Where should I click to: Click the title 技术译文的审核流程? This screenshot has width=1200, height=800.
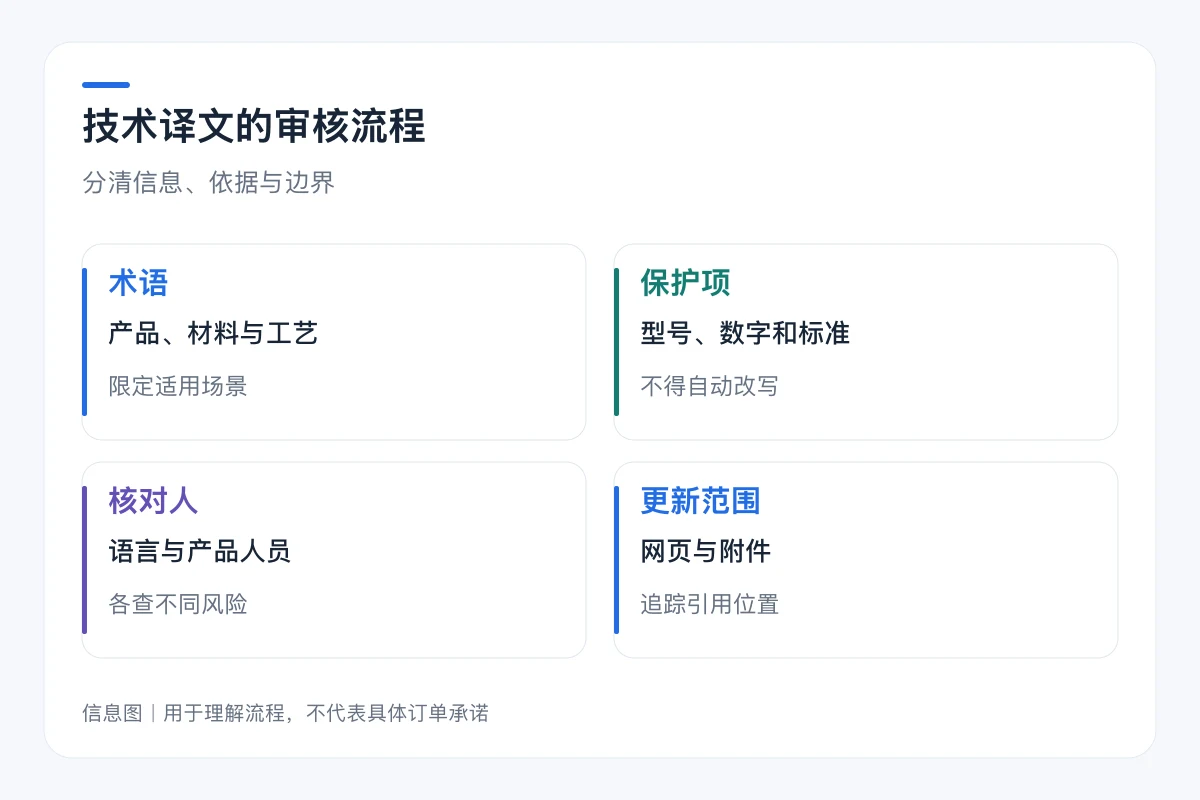click(254, 128)
